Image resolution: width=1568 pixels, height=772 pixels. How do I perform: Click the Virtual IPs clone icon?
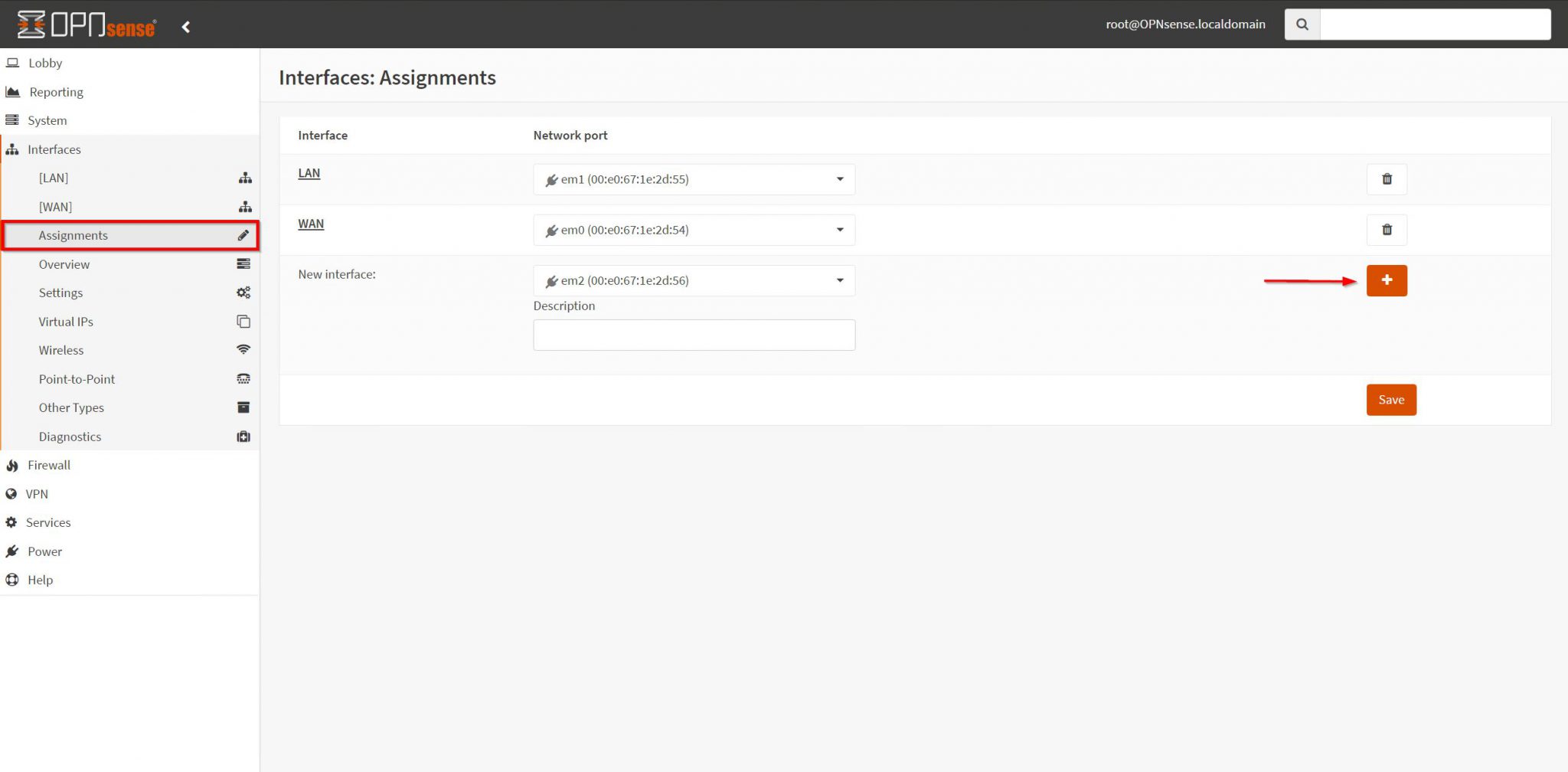point(243,322)
